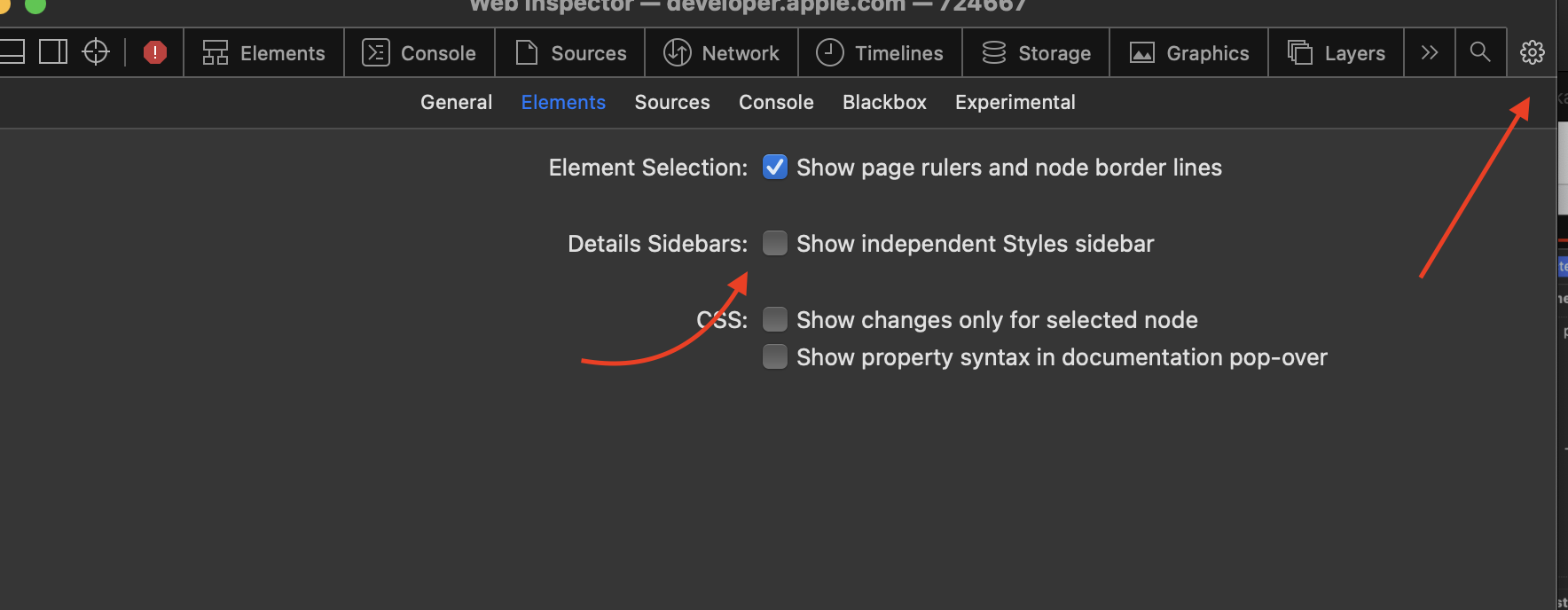
Task: Click the dock-to-bottom layout icon
Action: point(12,52)
